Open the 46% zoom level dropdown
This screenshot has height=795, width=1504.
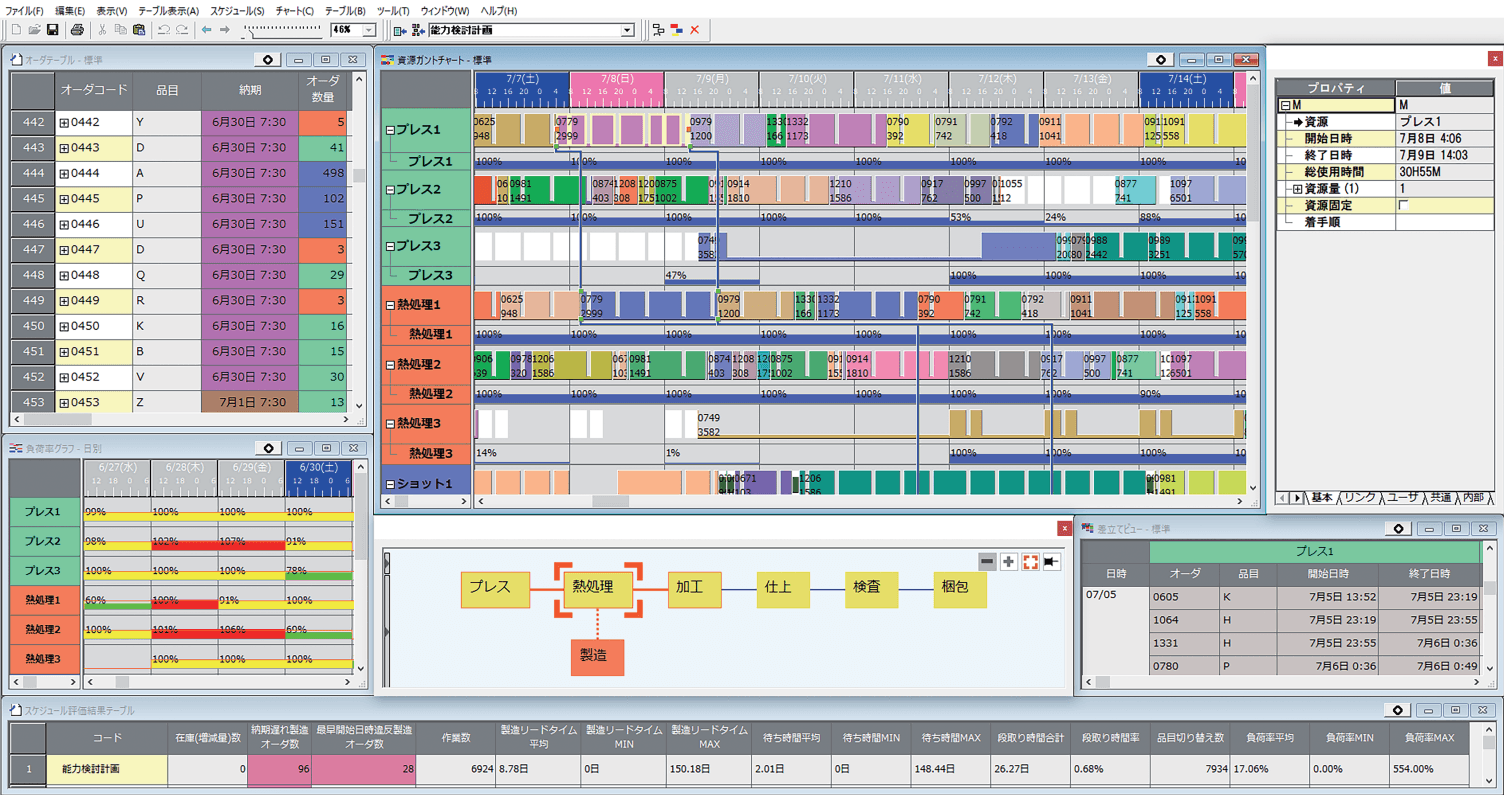coord(369,30)
